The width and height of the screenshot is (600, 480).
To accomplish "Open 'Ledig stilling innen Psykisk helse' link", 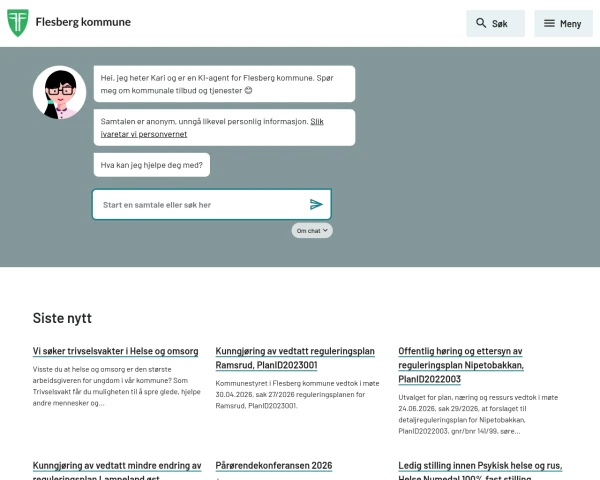I will click(480, 470).
